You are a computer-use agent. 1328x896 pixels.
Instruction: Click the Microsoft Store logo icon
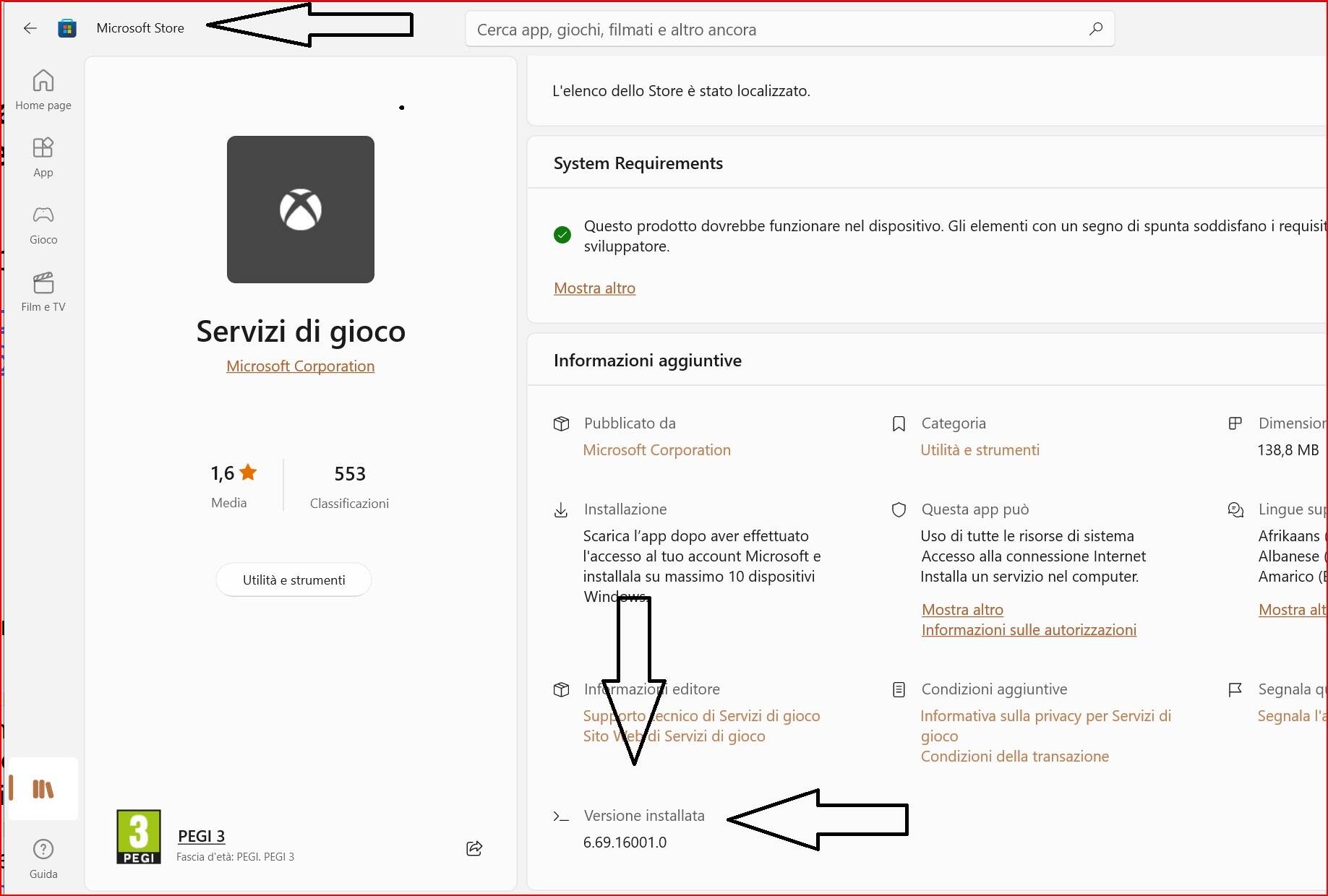pyautogui.click(x=67, y=27)
